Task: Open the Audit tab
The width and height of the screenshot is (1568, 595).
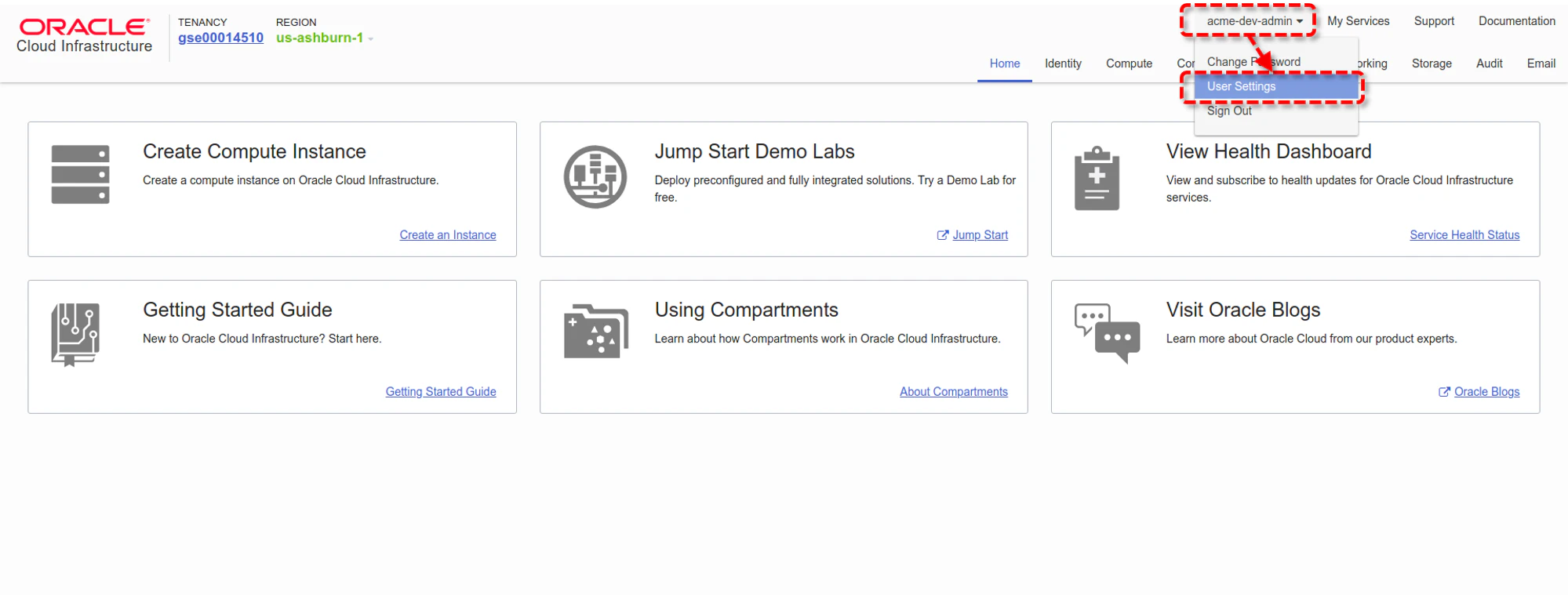Action: (1489, 63)
